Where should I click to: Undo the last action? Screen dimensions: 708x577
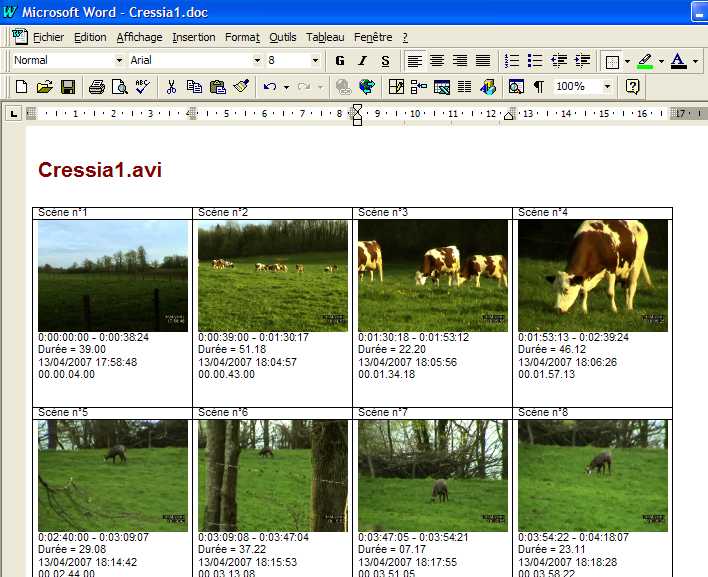[x=270, y=86]
